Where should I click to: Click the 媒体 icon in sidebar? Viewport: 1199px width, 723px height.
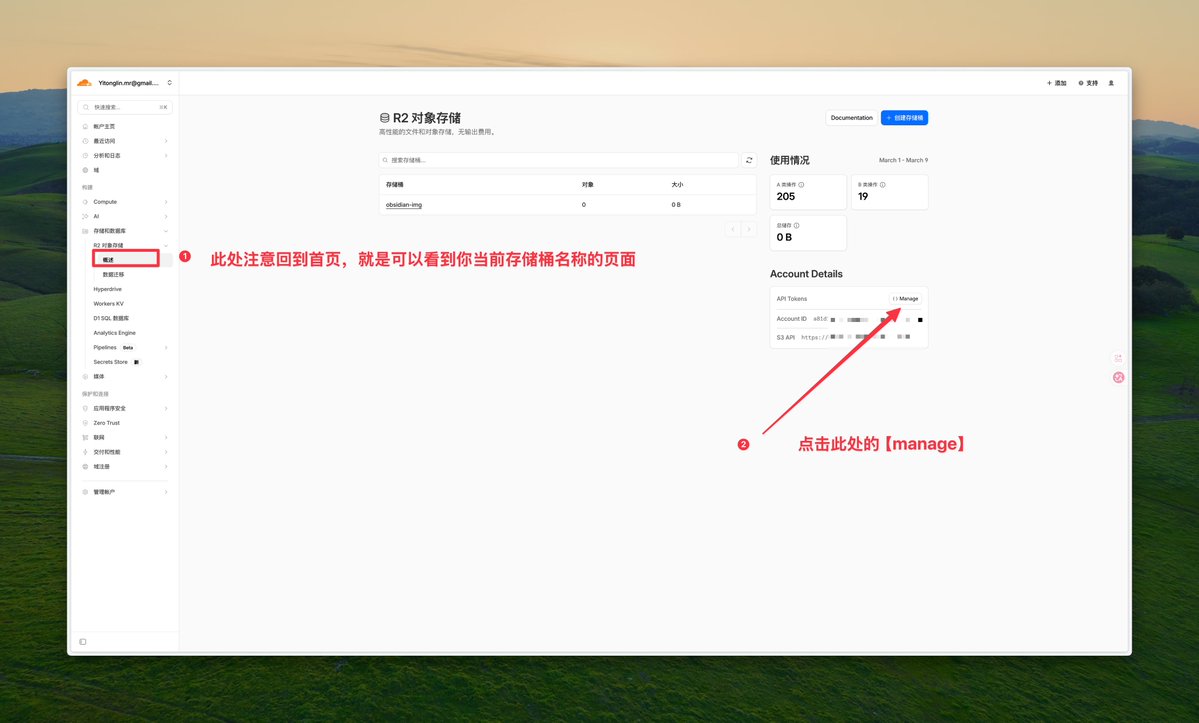click(x=85, y=376)
